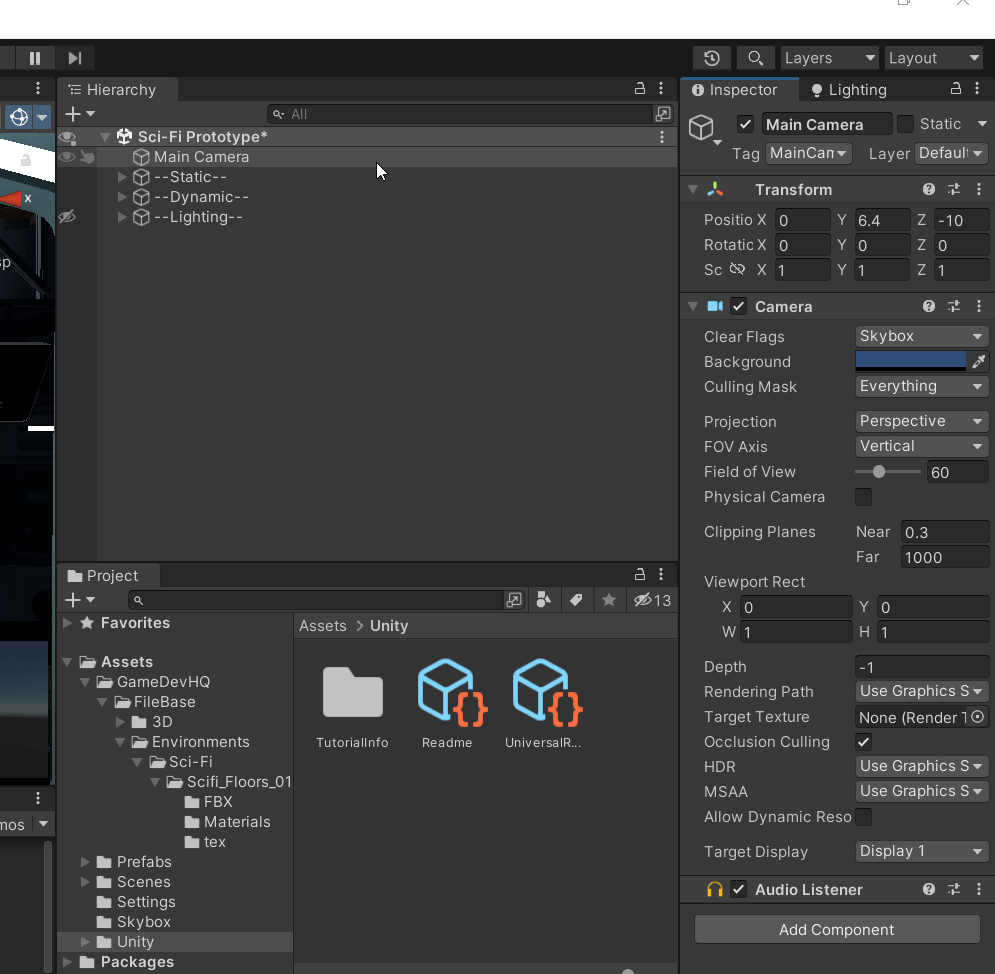
Task: Open the Undo History icon
Action: tap(711, 58)
